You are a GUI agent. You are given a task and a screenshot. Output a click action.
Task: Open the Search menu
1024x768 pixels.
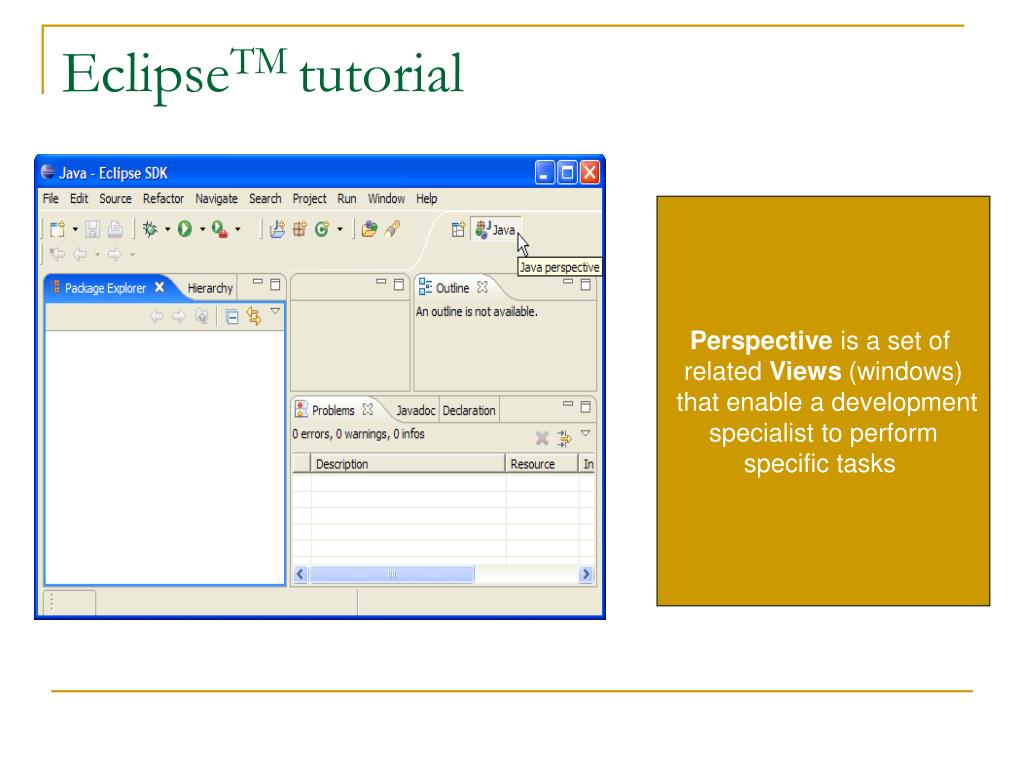tap(265, 199)
